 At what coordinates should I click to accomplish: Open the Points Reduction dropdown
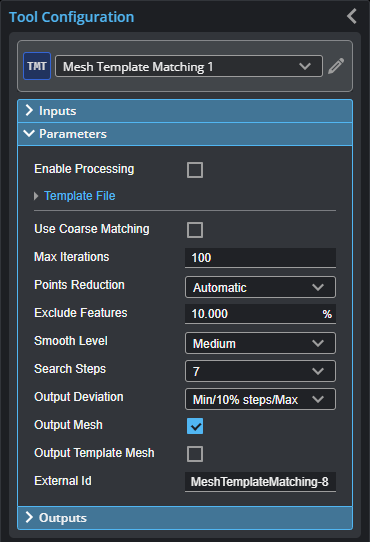point(260,287)
